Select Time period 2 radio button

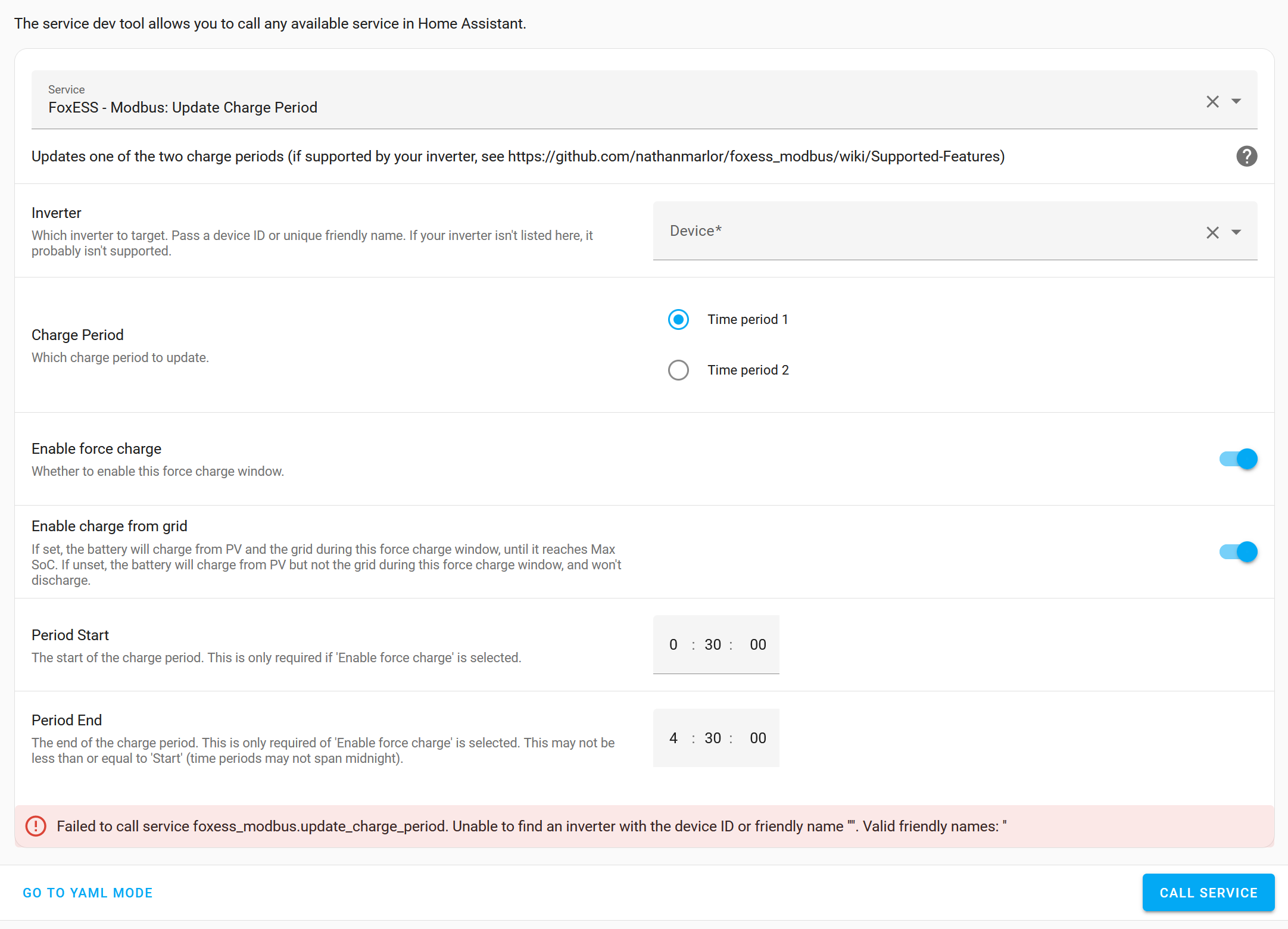coord(678,370)
